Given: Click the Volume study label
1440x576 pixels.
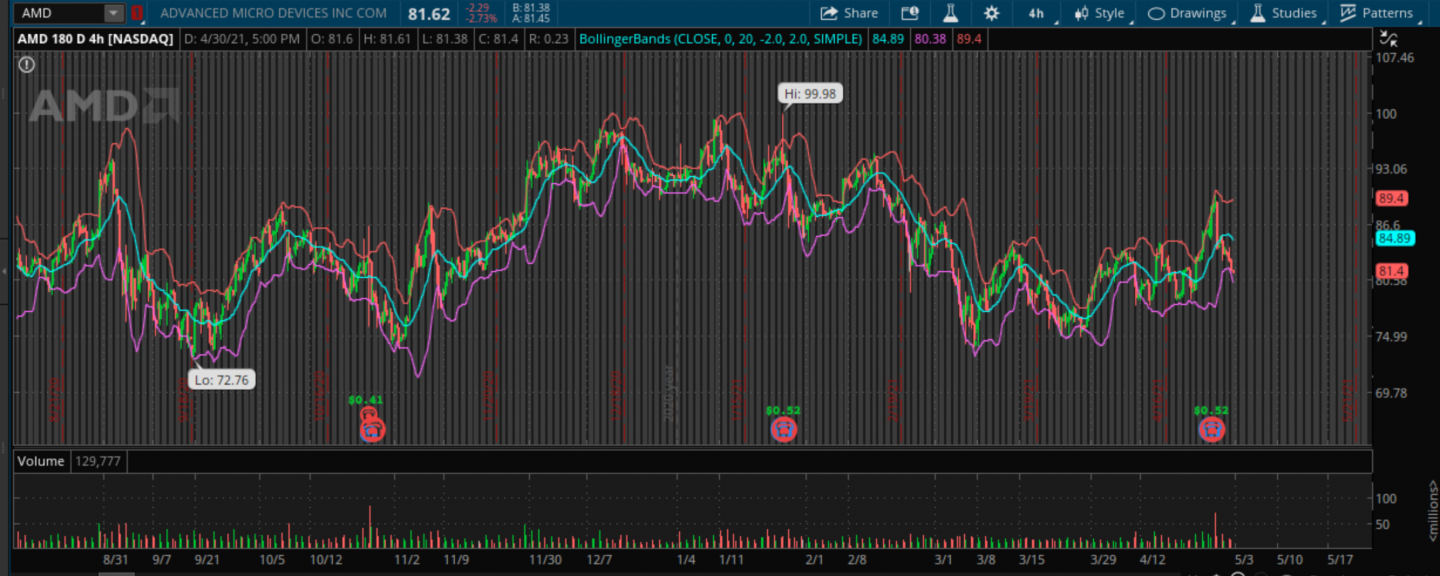Looking at the screenshot, I should point(41,461).
